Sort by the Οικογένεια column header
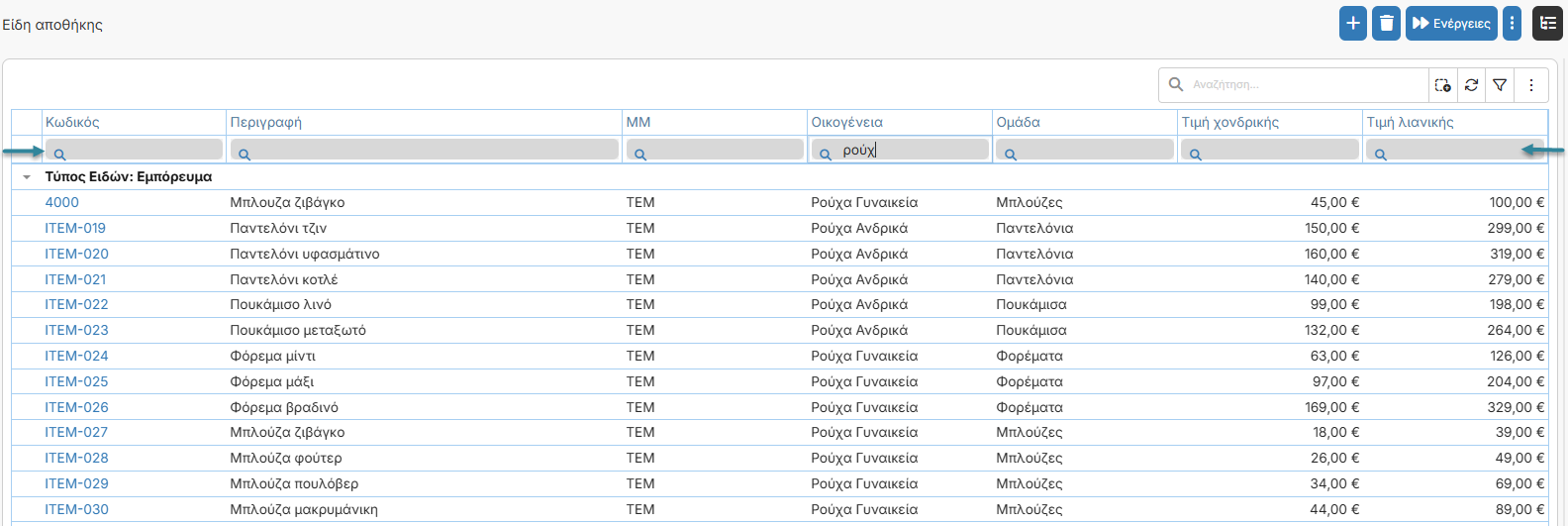 (900, 122)
